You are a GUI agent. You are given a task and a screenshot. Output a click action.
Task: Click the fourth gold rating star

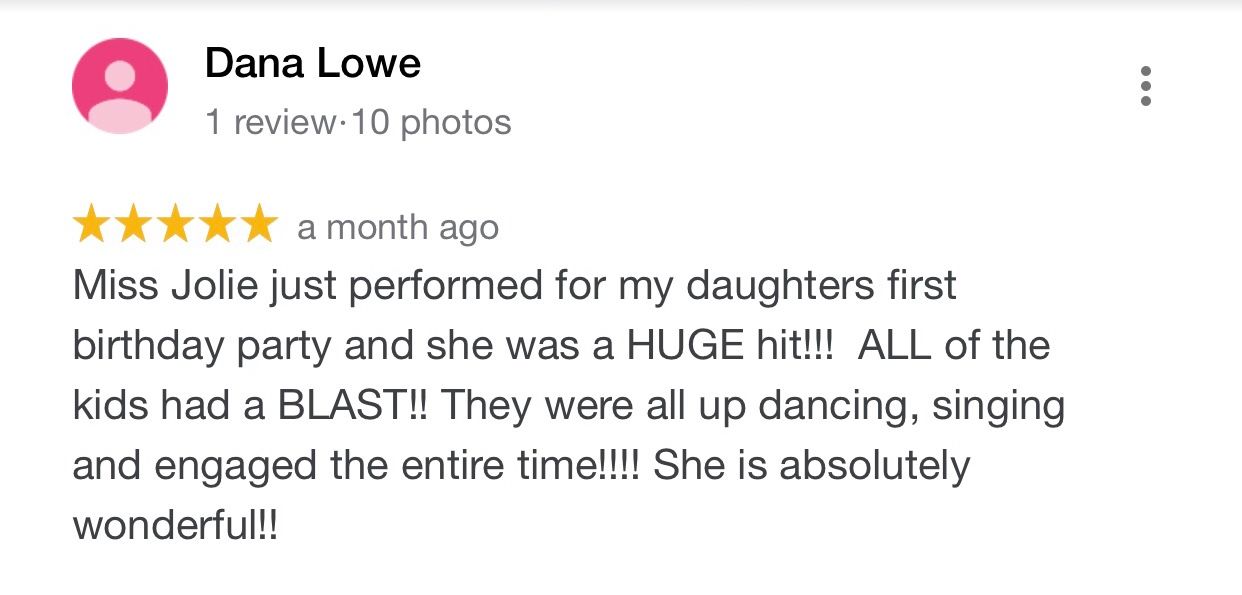(x=215, y=226)
